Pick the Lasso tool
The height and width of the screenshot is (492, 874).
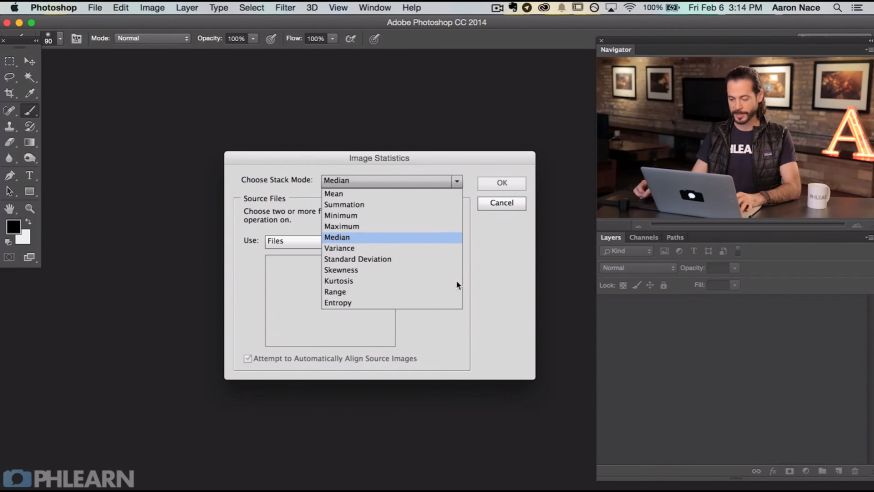pos(10,77)
